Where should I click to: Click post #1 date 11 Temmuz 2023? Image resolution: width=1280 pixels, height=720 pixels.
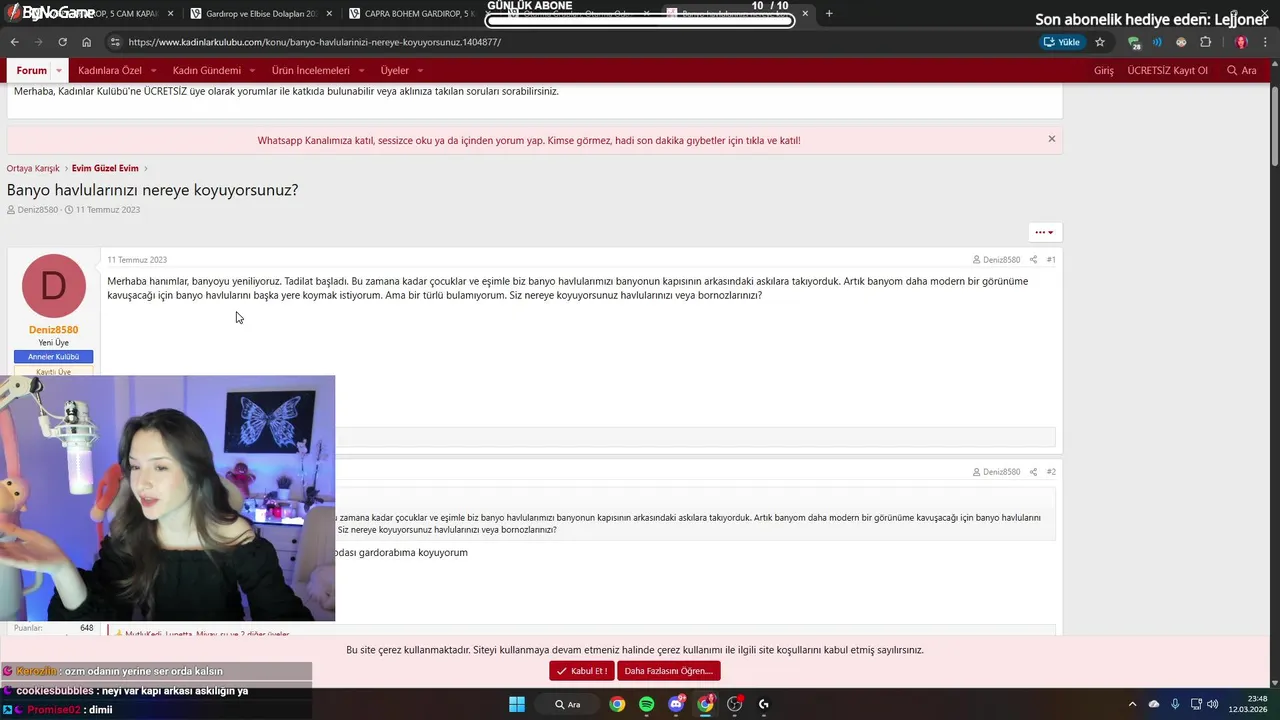(137, 260)
